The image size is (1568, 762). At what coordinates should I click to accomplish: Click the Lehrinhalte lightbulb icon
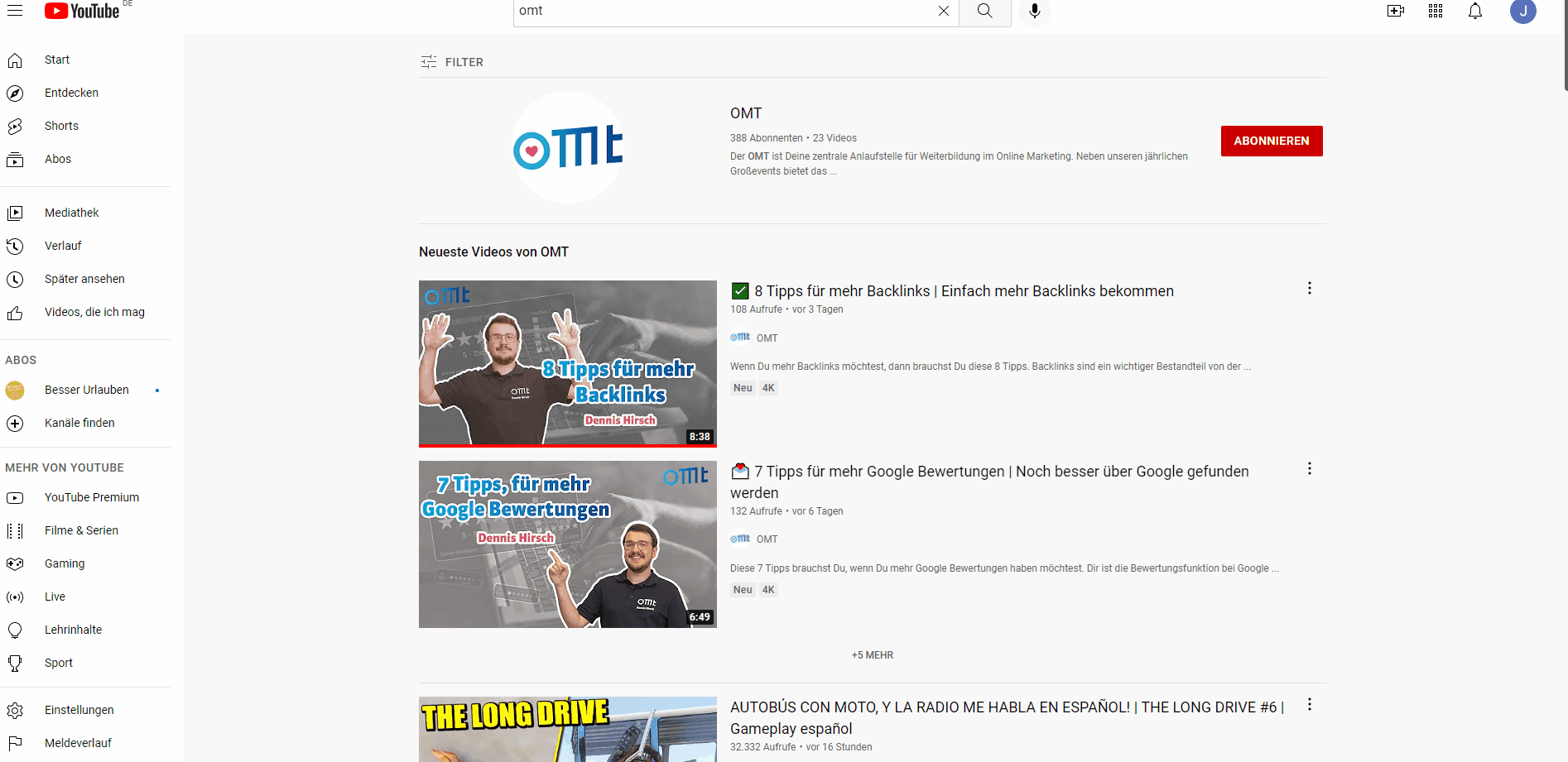click(x=15, y=630)
